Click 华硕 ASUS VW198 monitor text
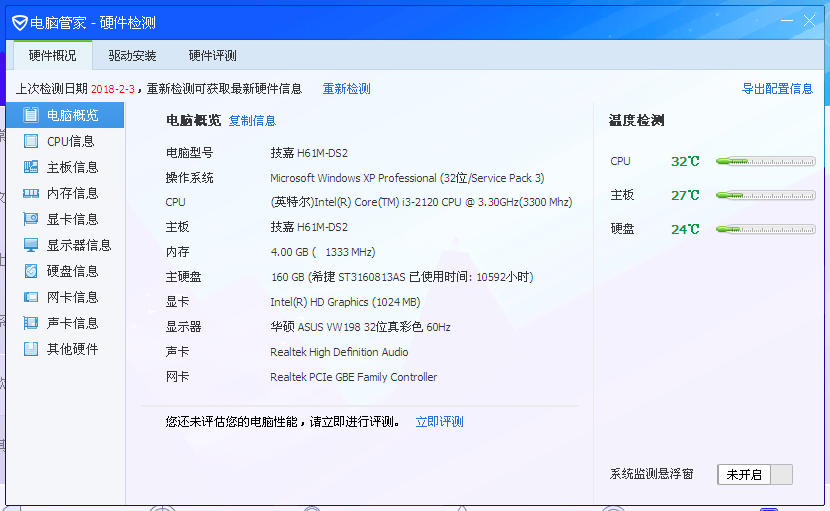 (360, 327)
